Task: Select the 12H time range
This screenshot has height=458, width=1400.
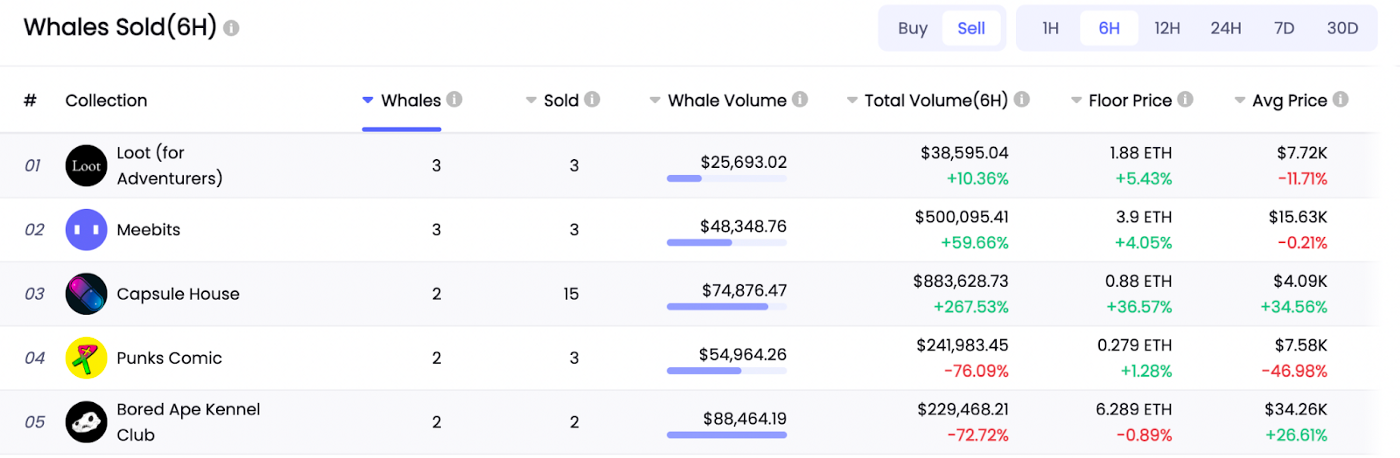Action: (1167, 28)
